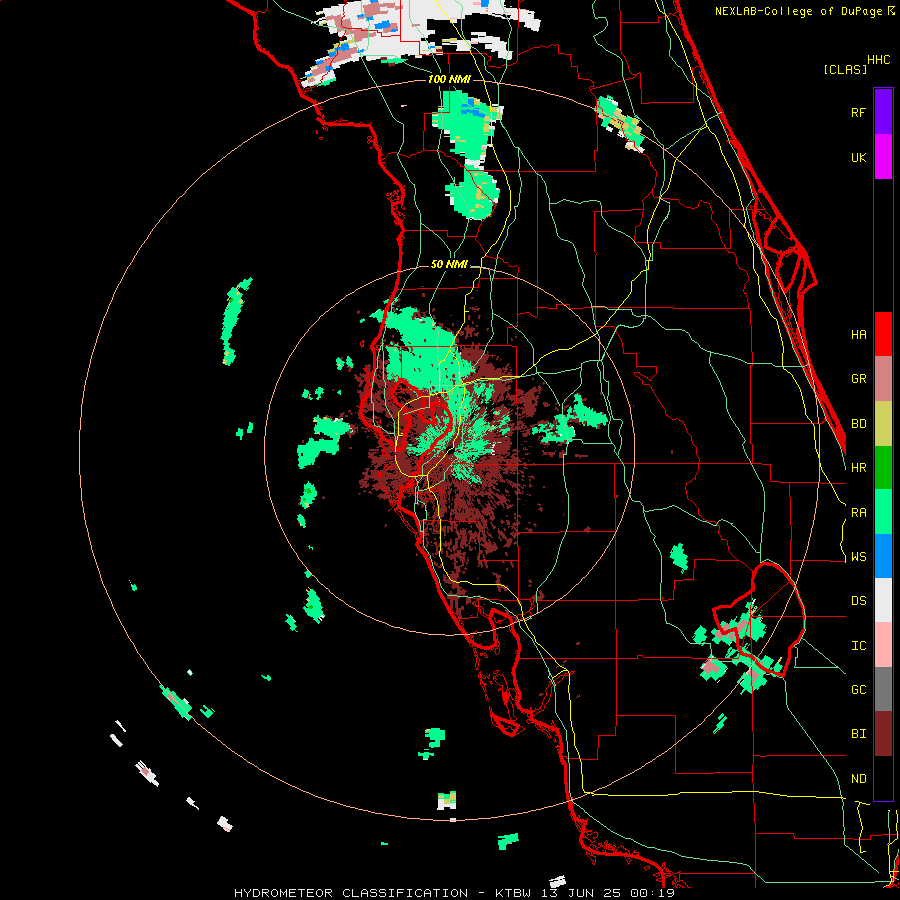900x900 pixels.
Task: Click the HYDROMETEOR CLASSIFICATION title text
Action: coord(351,893)
